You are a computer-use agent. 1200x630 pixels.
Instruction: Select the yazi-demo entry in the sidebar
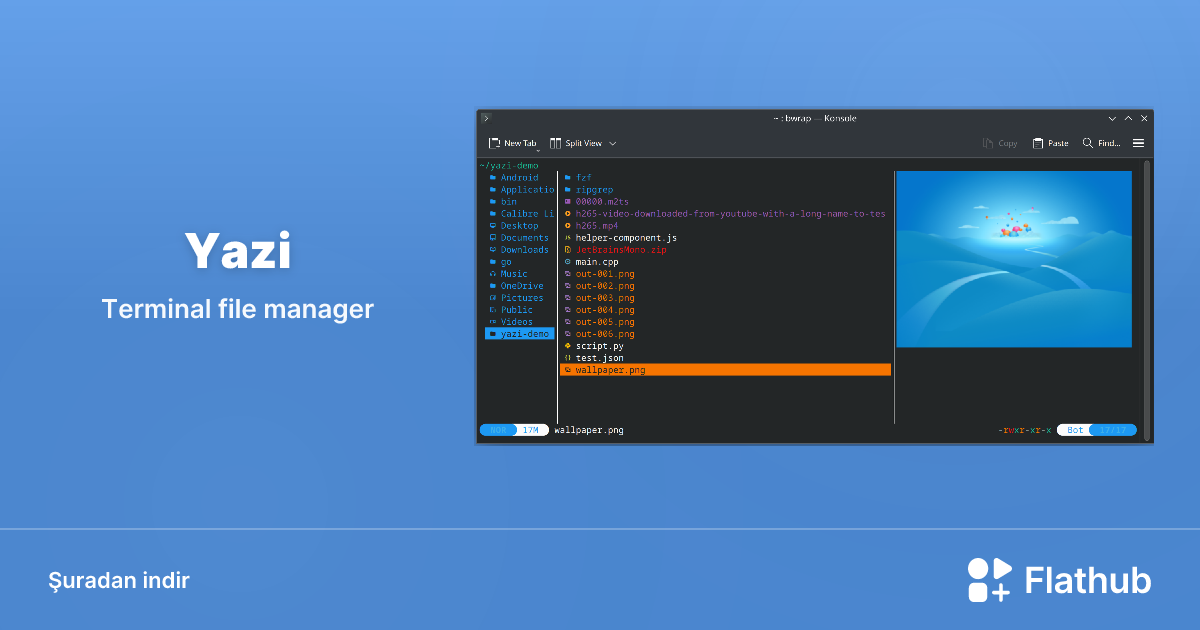(x=519, y=333)
